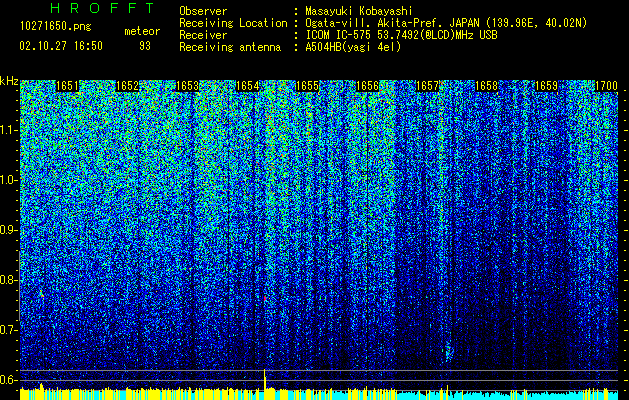Click the Receiver label
Screen dimensions: 629x400
pyautogui.click(x=203, y=35)
